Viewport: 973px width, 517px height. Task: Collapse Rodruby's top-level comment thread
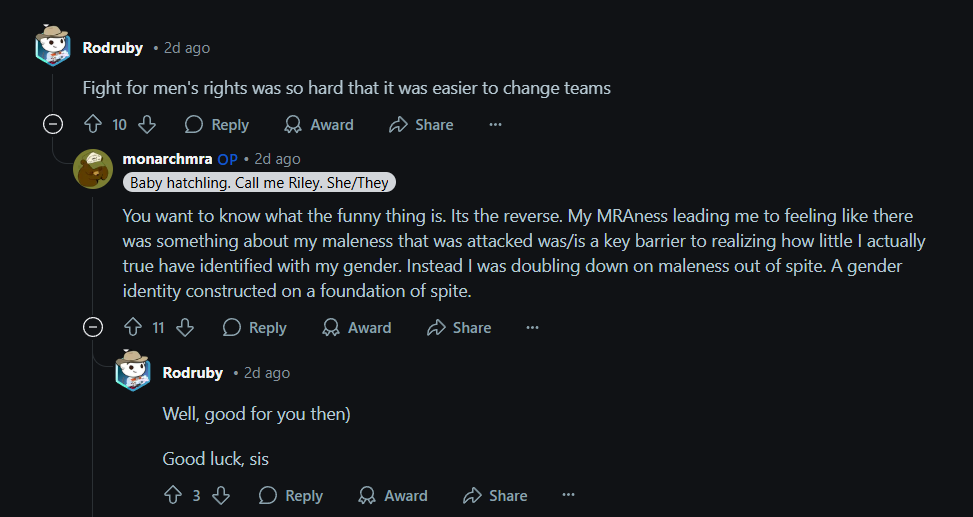pyautogui.click(x=53, y=125)
